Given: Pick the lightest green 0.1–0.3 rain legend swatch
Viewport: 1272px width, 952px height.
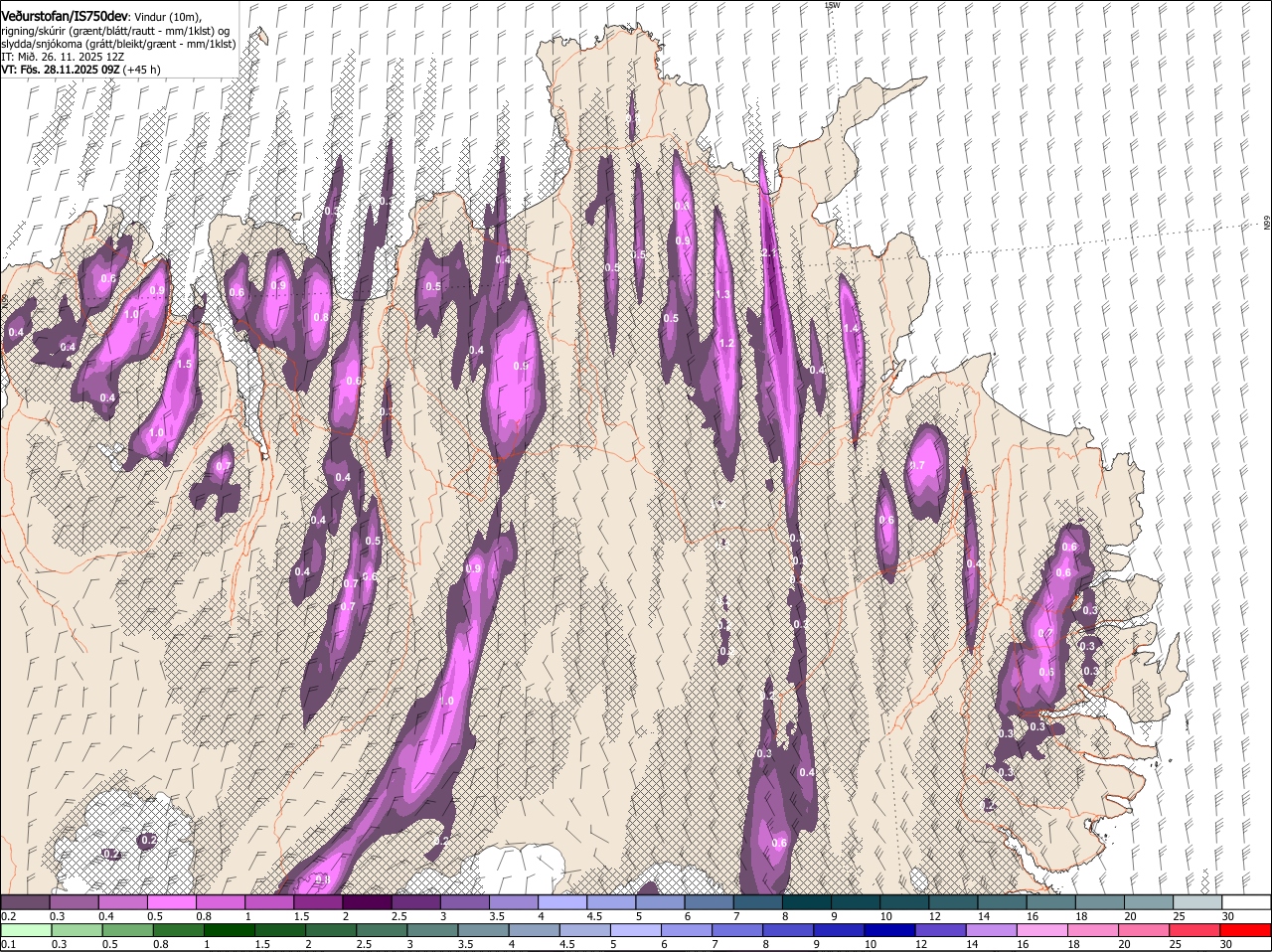Looking at the screenshot, I should coord(26,930).
